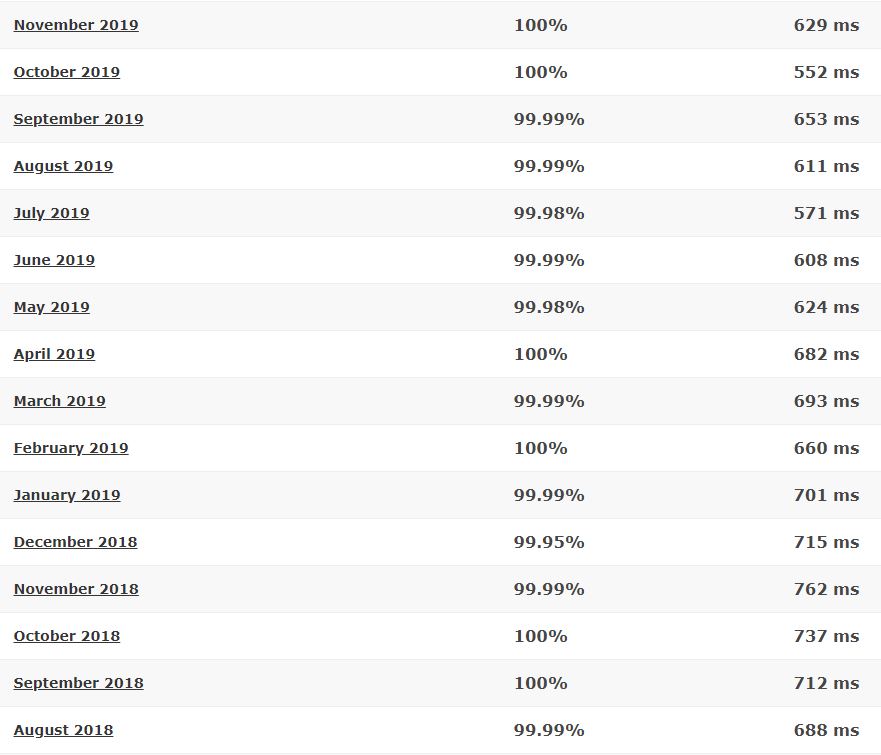The width and height of the screenshot is (881, 755).
Task: Click the 762 ms response time value
Action: (x=826, y=589)
